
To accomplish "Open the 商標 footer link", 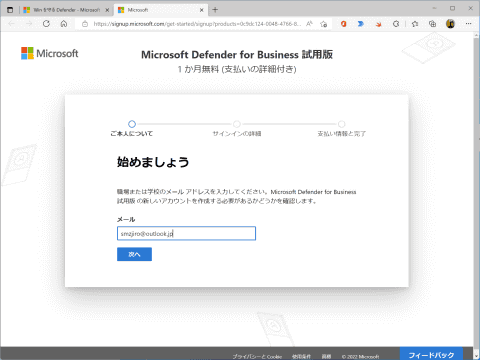I will [326, 356].
